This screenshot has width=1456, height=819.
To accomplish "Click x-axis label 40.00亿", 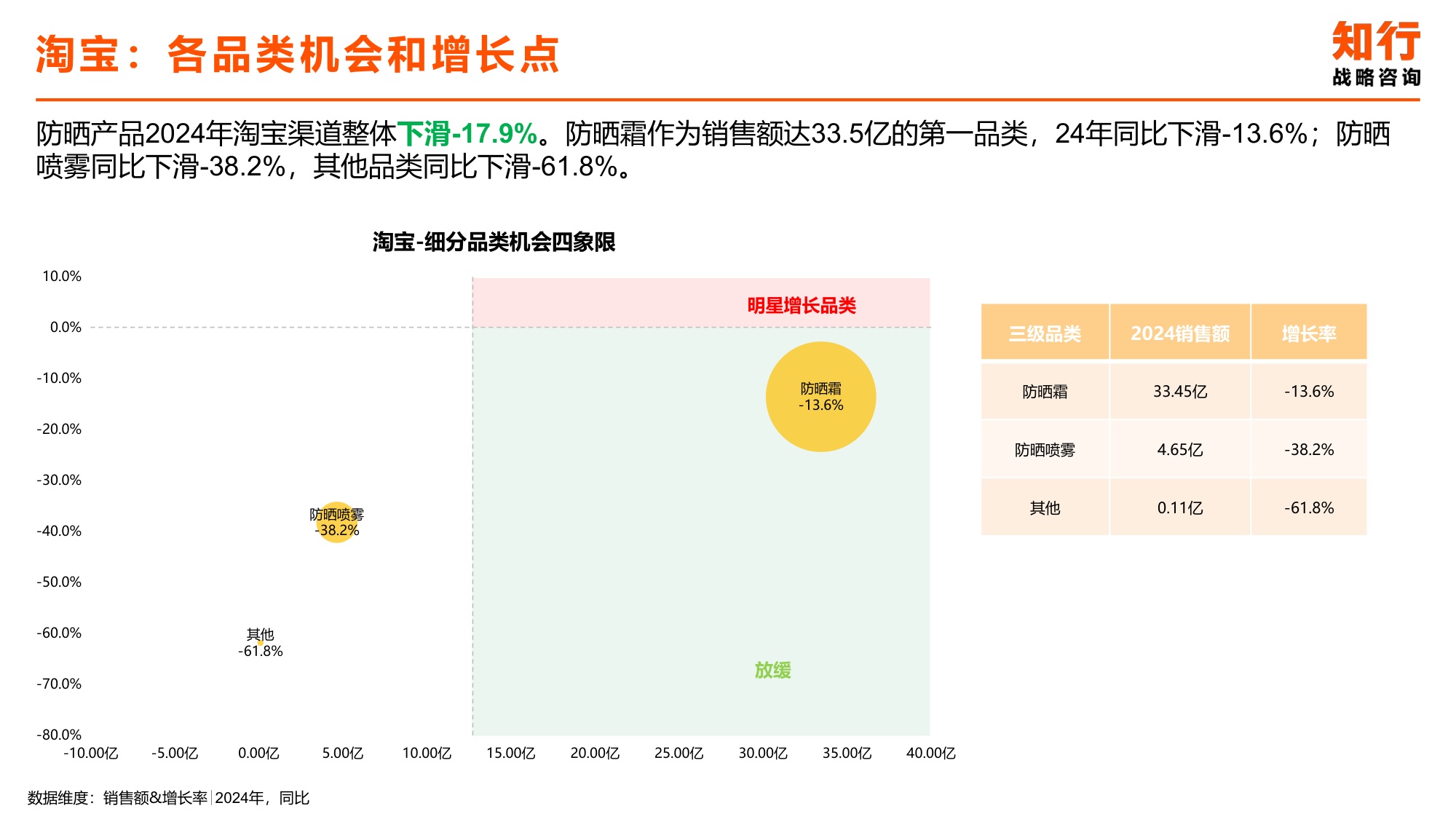I will pos(930,753).
